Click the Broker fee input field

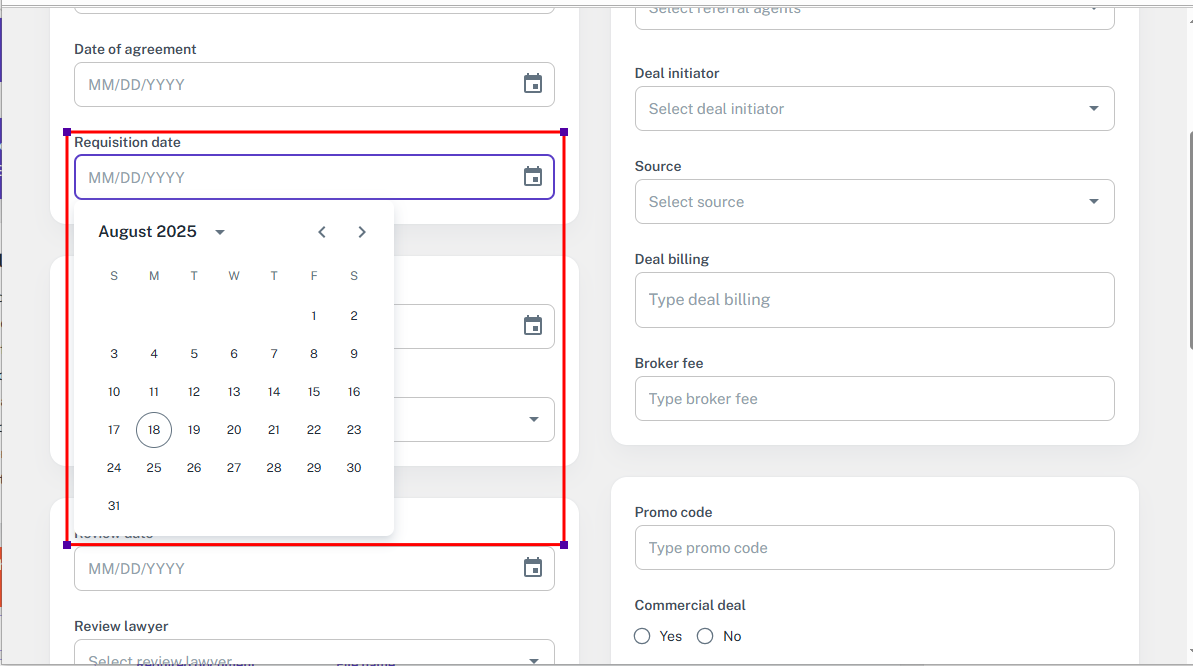[x=874, y=399]
